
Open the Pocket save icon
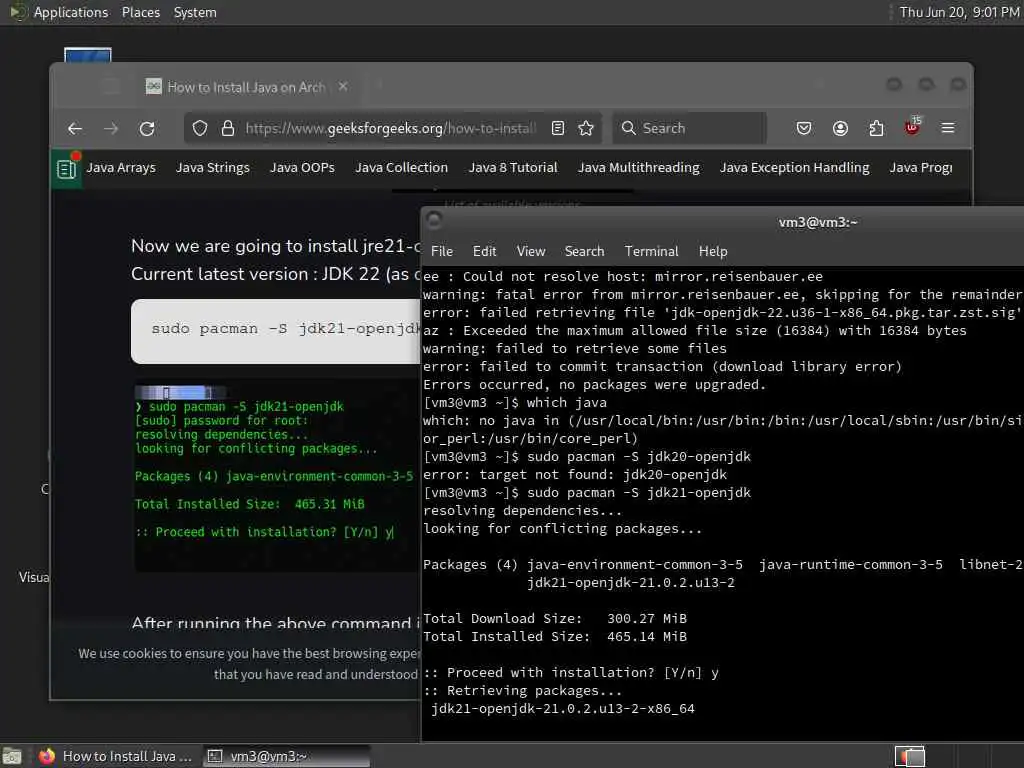pyautogui.click(x=804, y=128)
